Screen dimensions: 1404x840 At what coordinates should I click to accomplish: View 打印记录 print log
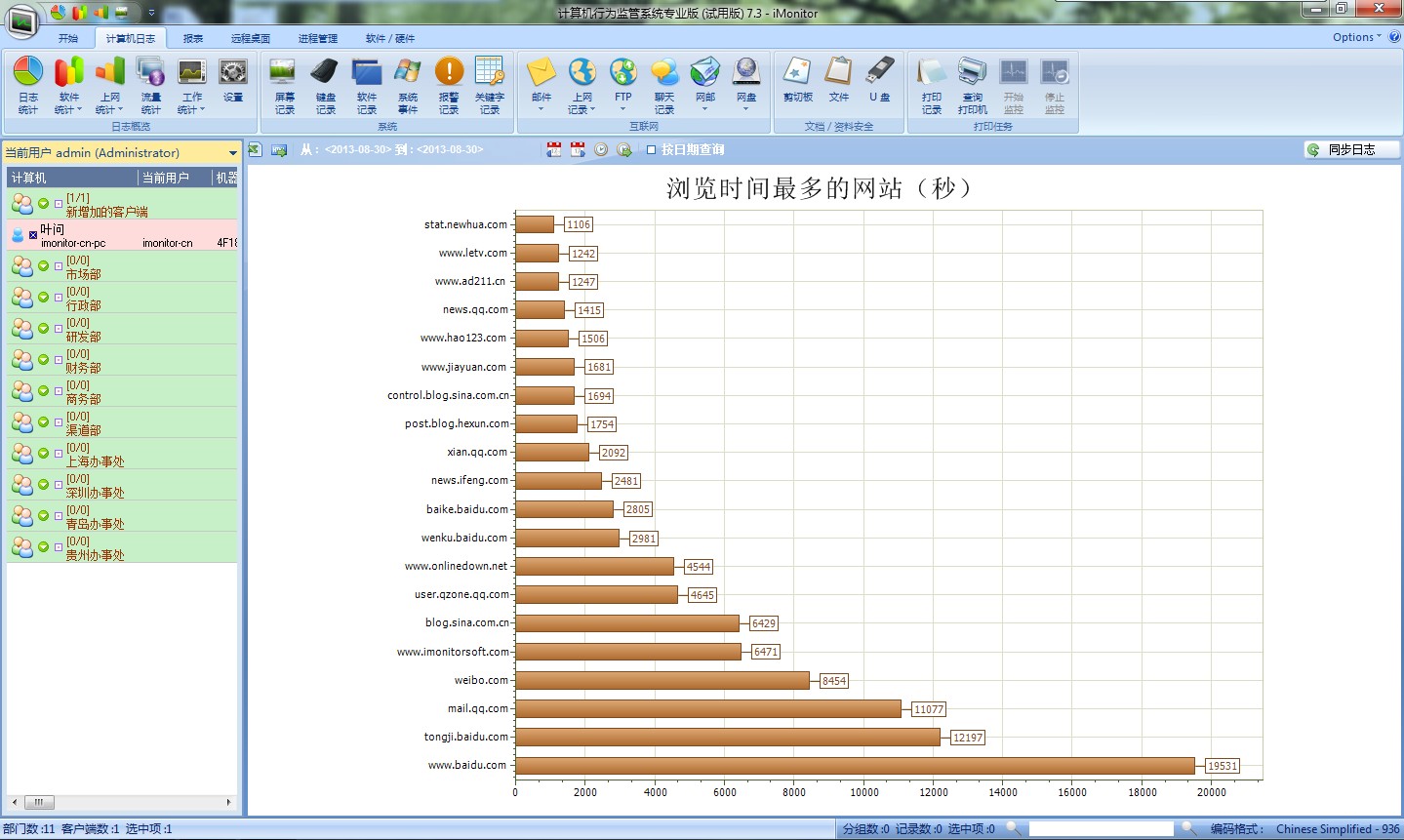(931, 85)
